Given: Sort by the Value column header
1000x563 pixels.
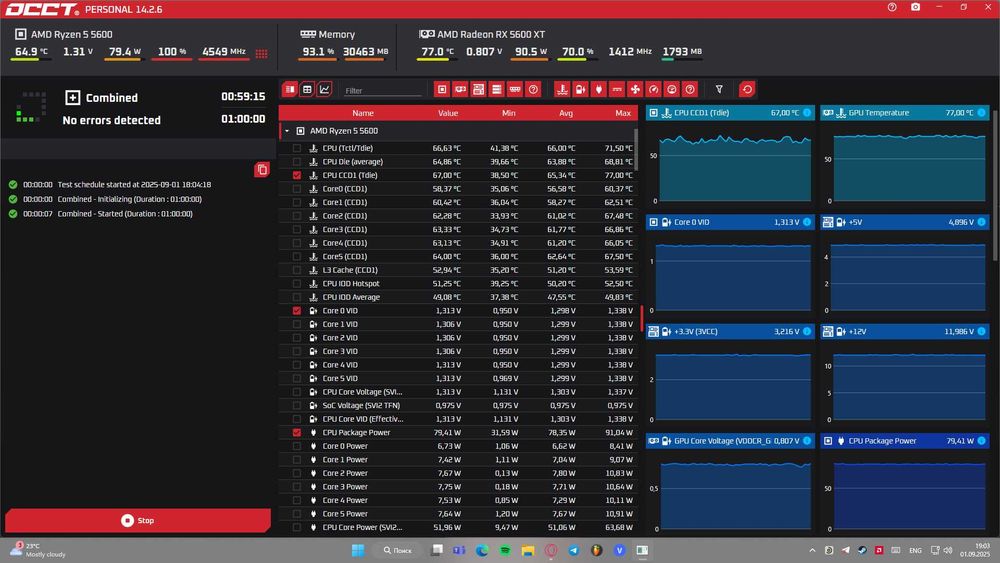Looking at the screenshot, I should (448, 113).
